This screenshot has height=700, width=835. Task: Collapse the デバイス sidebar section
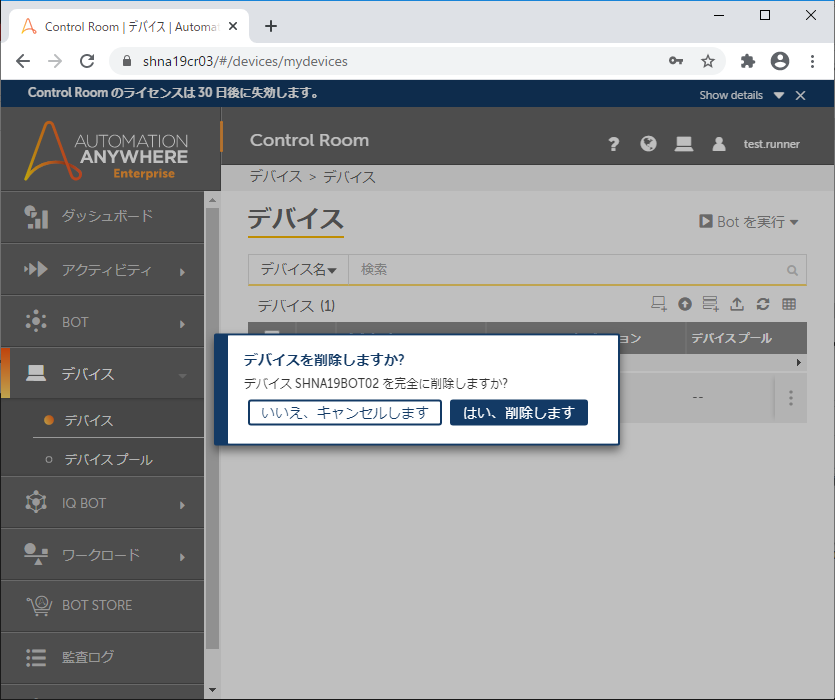click(x=102, y=373)
